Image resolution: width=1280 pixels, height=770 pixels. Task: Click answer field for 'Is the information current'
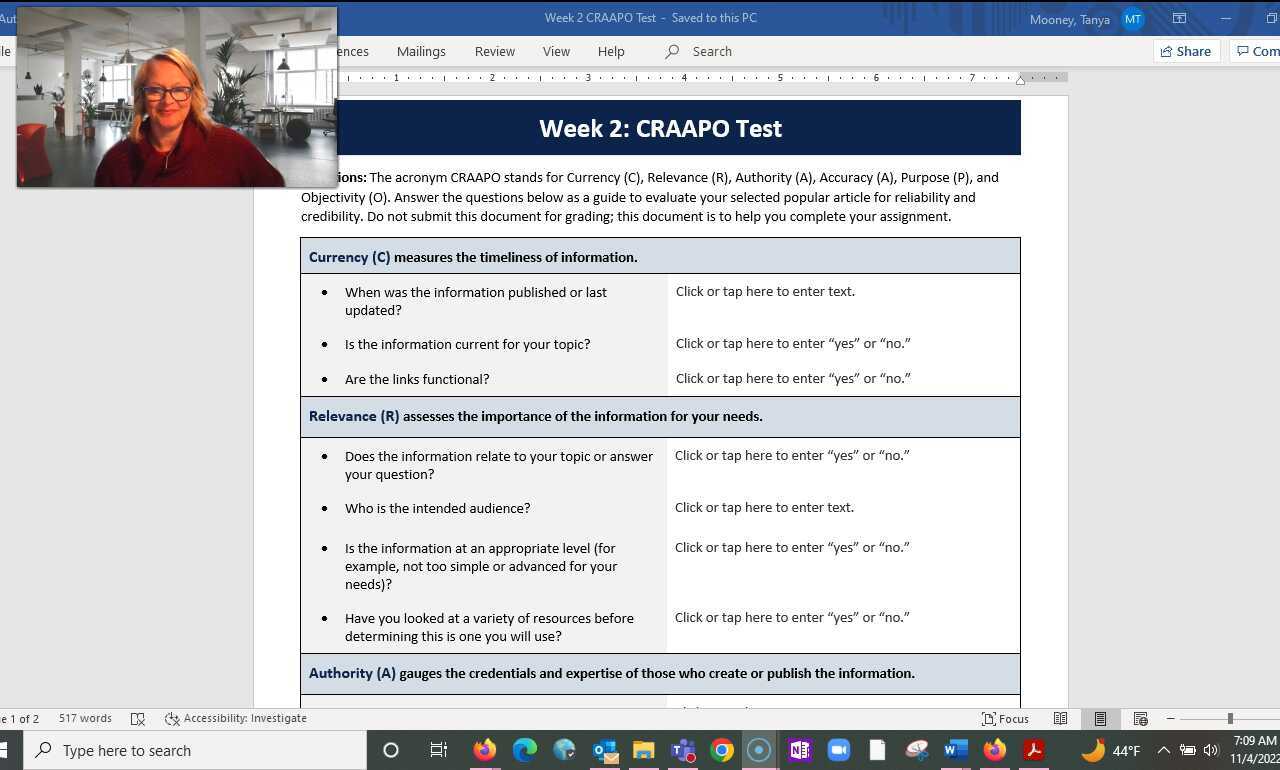(x=793, y=343)
